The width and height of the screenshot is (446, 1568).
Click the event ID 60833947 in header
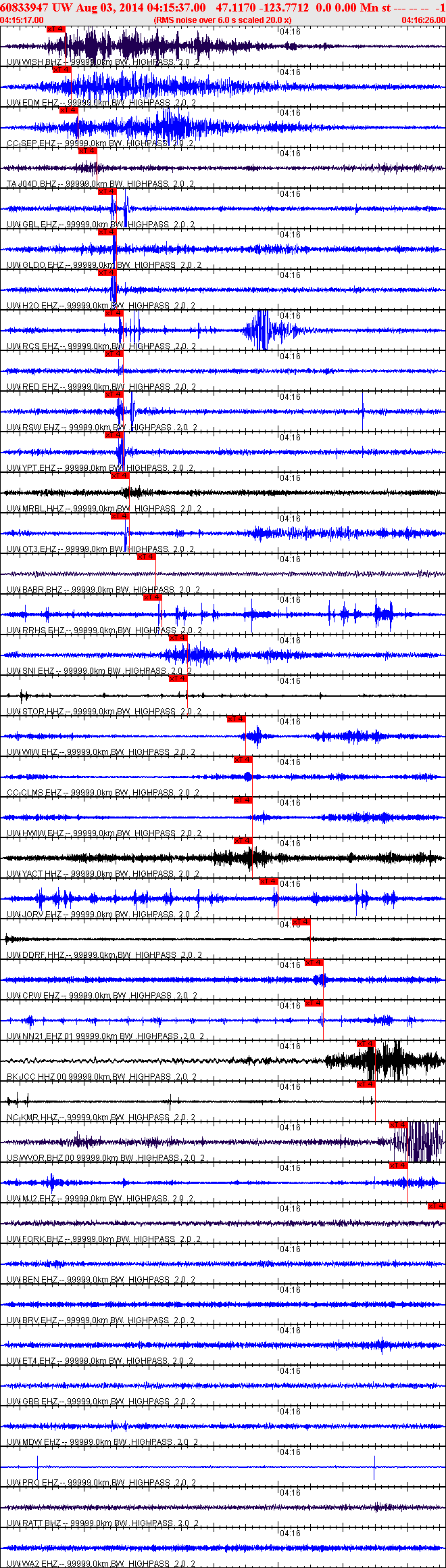click(x=24, y=7)
